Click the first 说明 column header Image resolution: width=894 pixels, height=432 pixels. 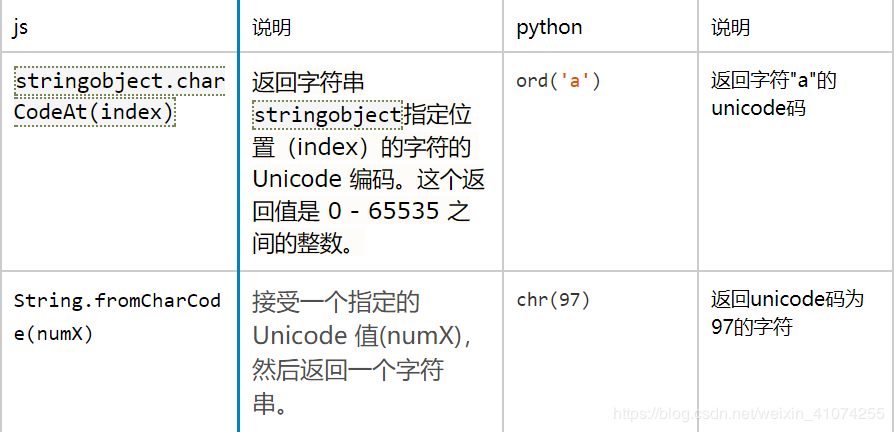(x=272, y=27)
